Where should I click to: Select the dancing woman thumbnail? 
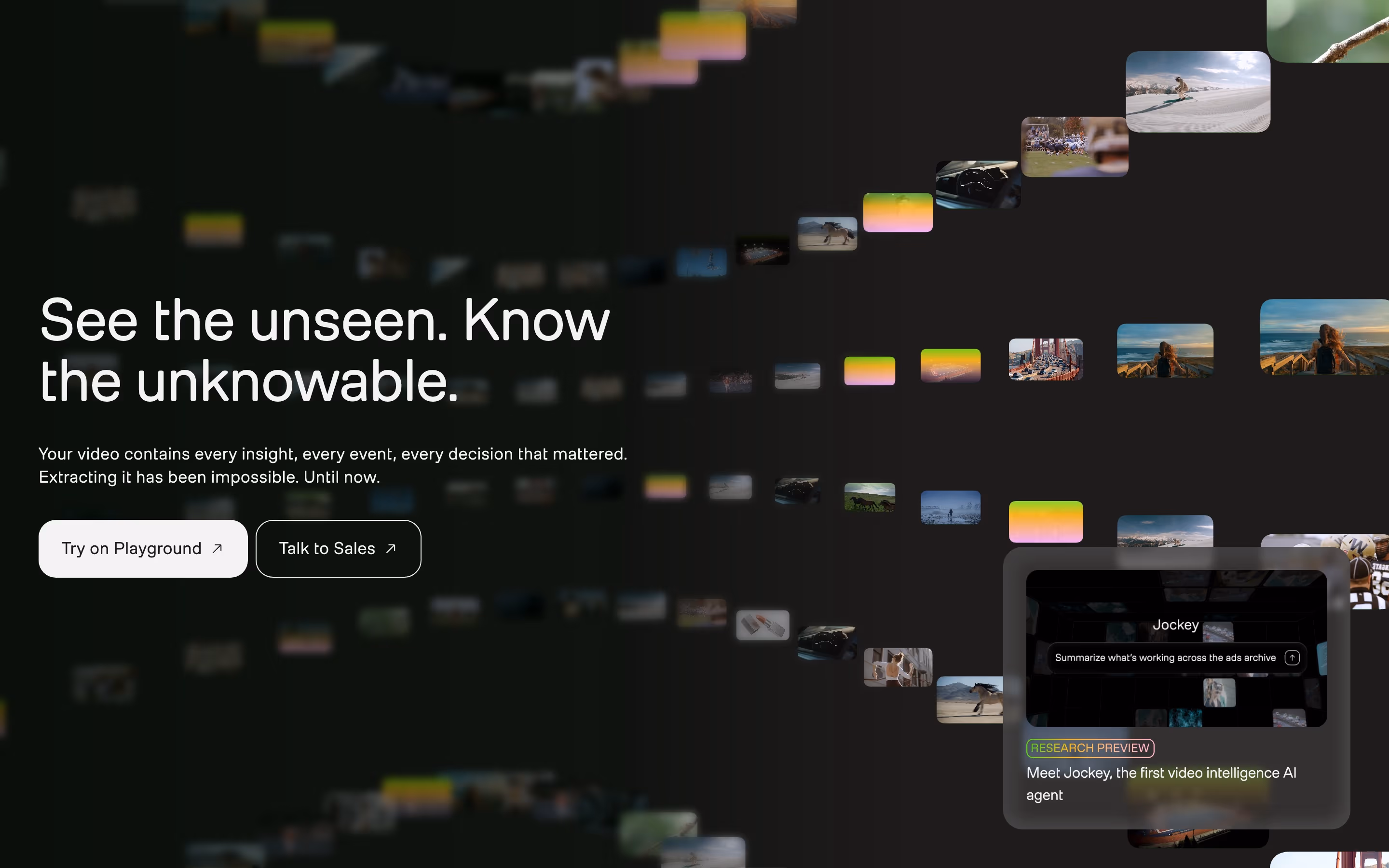coord(898,667)
